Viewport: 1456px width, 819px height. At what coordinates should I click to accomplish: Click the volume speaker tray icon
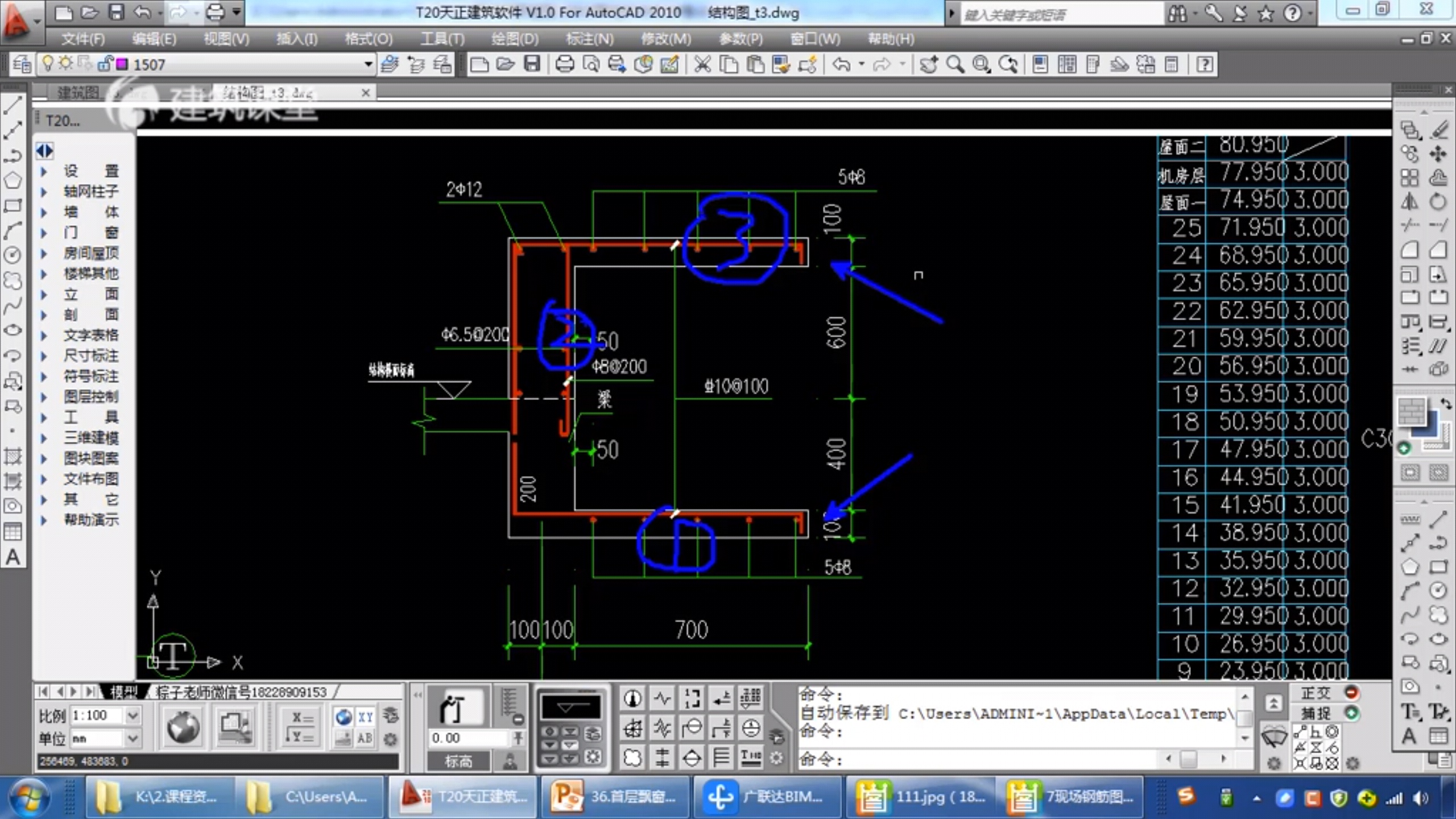coord(1421,799)
